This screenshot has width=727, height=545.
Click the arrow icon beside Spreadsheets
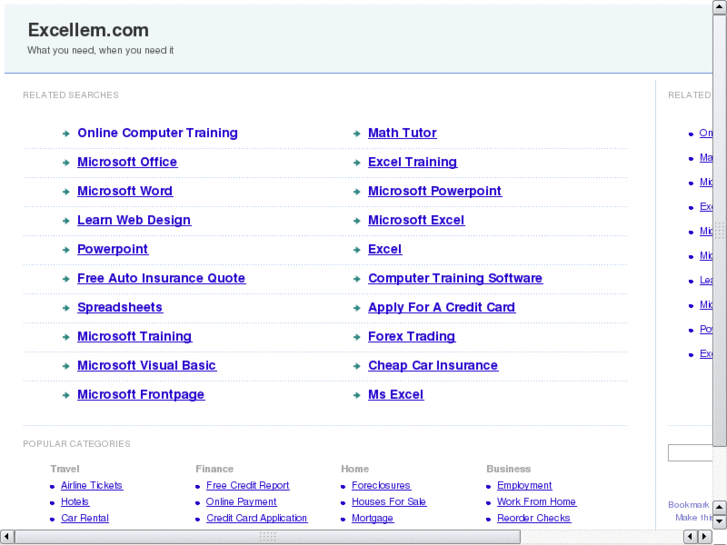(x=66, y=308)
